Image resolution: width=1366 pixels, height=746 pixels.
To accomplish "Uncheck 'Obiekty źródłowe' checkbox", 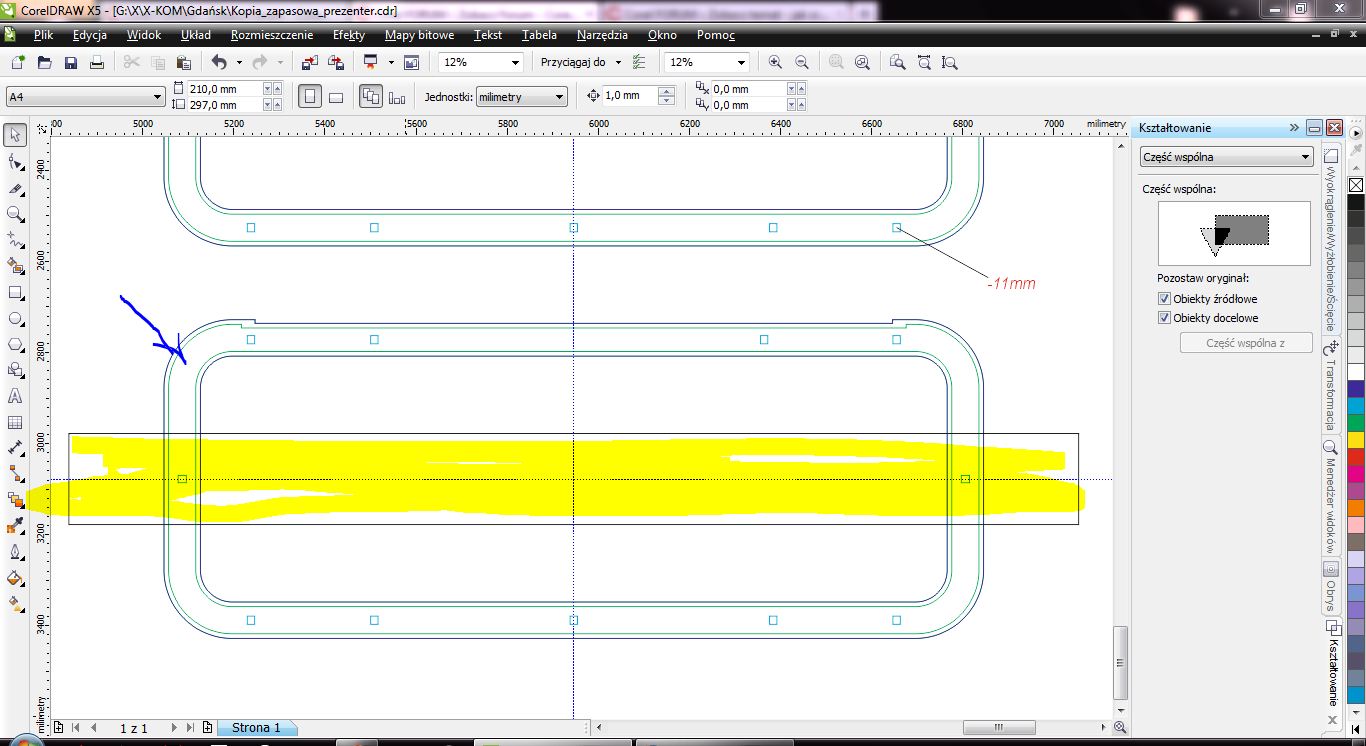I will coord(1164,299).
